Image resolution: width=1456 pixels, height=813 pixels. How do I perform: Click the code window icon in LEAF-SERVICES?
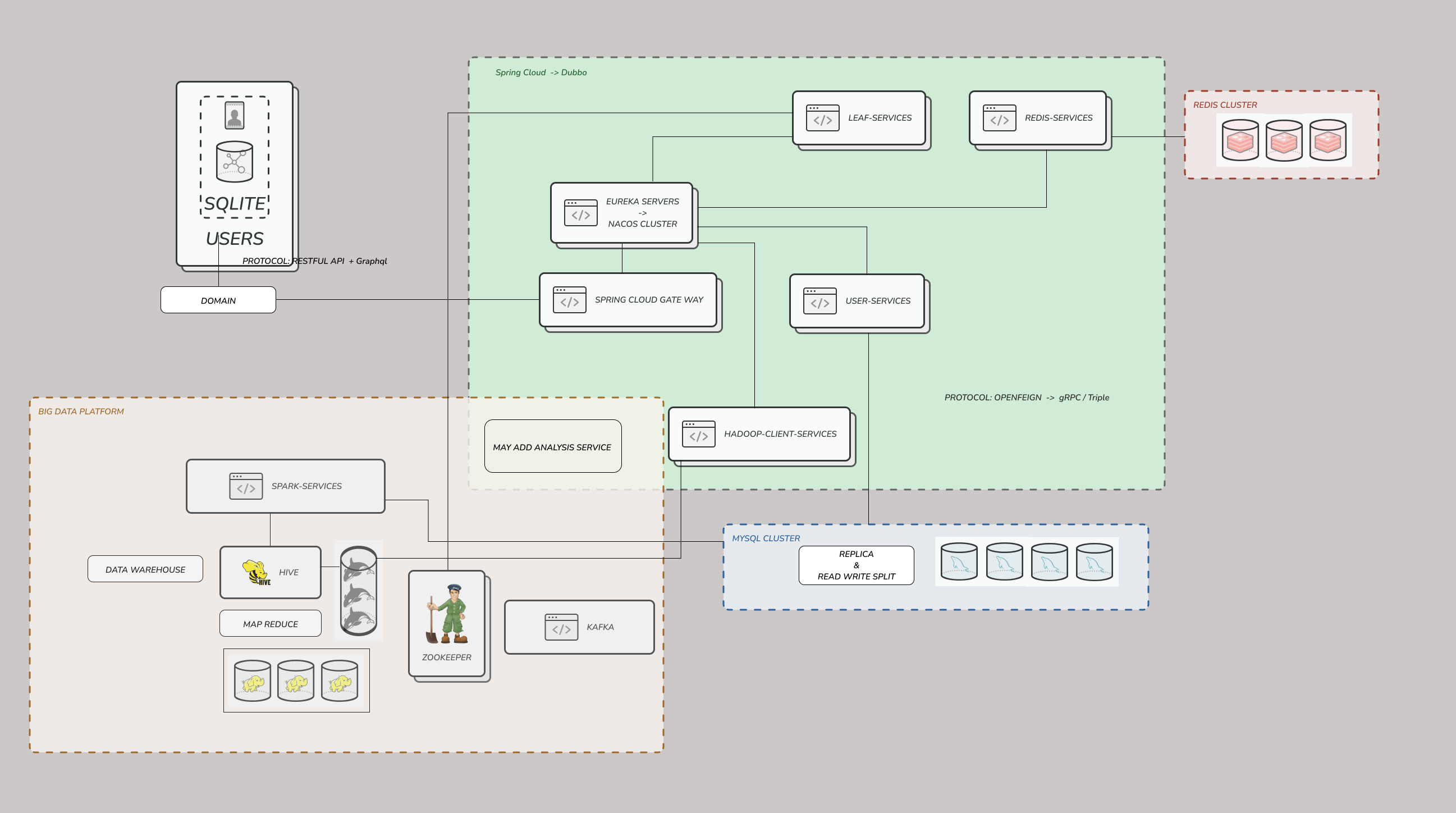pyautogui.click(x=822, y=118)
